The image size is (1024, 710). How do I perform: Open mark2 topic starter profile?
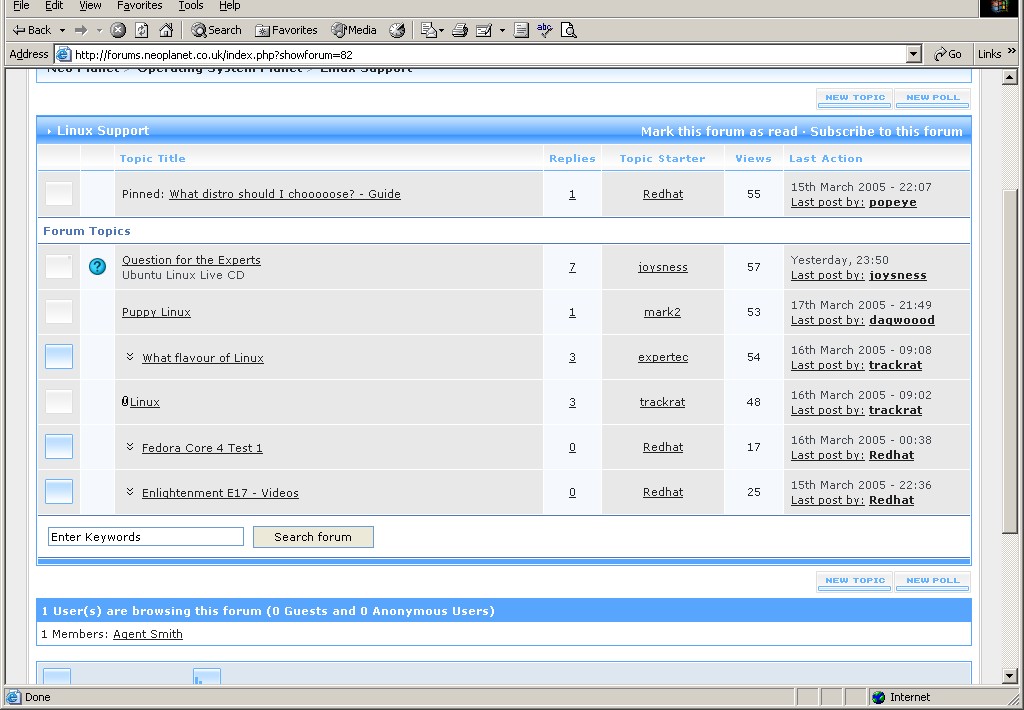662,312
